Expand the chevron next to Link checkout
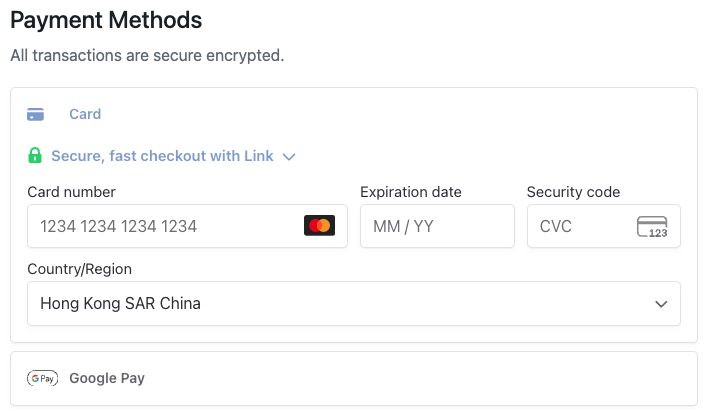 click(x=289, y=157)
